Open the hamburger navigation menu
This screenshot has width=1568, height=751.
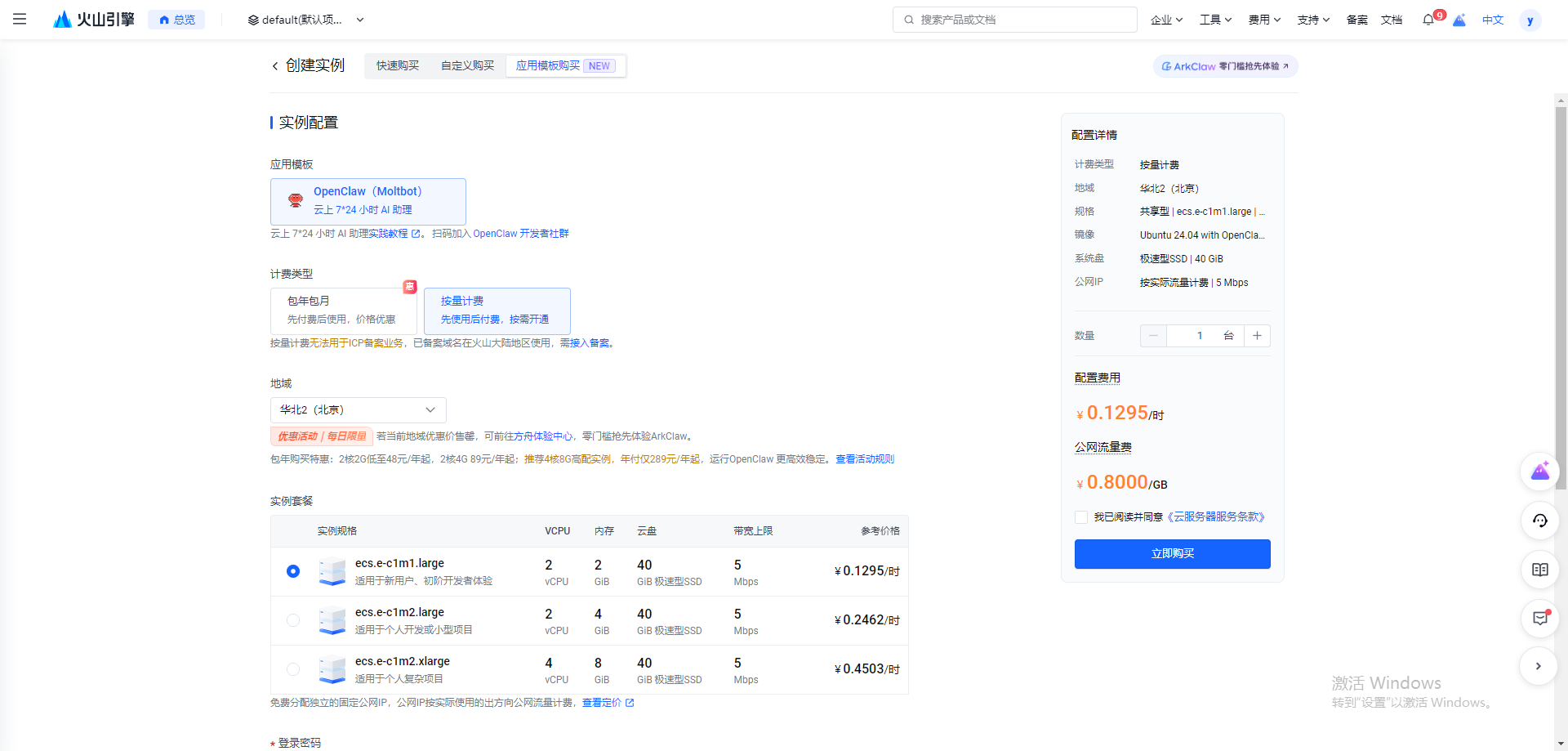click(20, 19)
